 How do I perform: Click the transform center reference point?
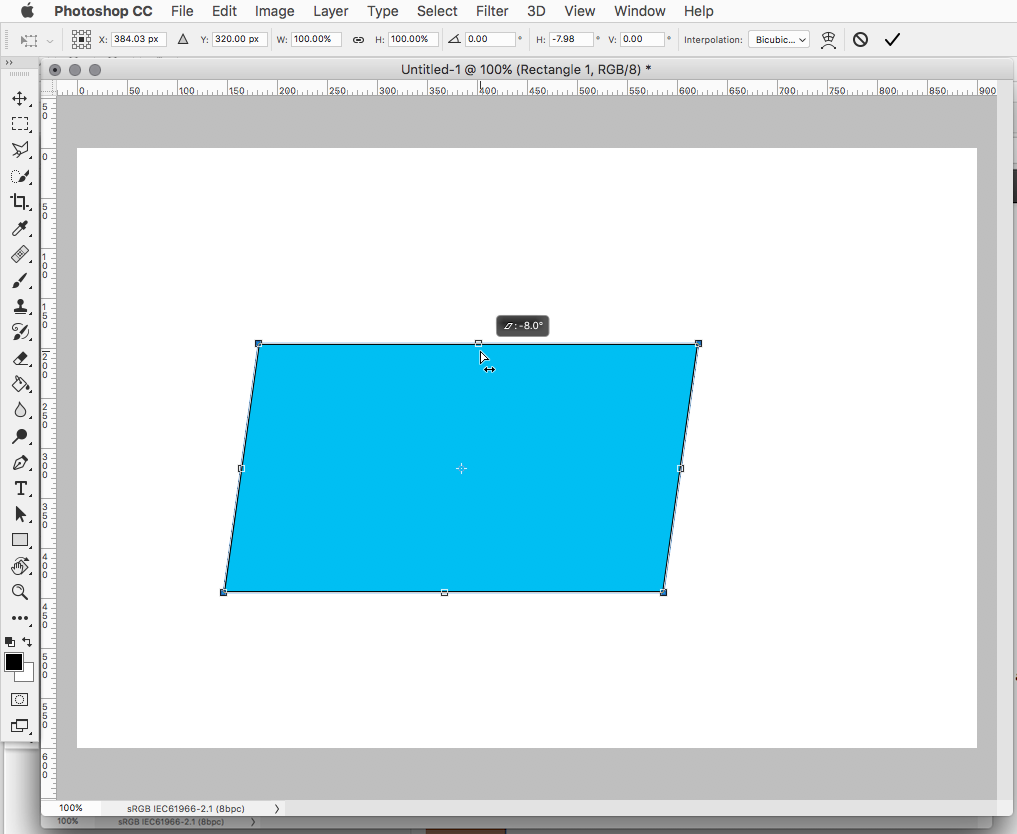pos(461,468)
